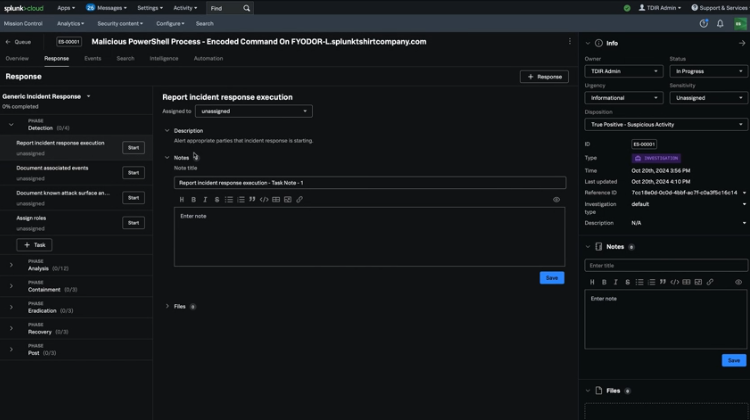Screen dimensions: 750x420
Task: Insert image in task note toolbar
Action: click(287, 199)
